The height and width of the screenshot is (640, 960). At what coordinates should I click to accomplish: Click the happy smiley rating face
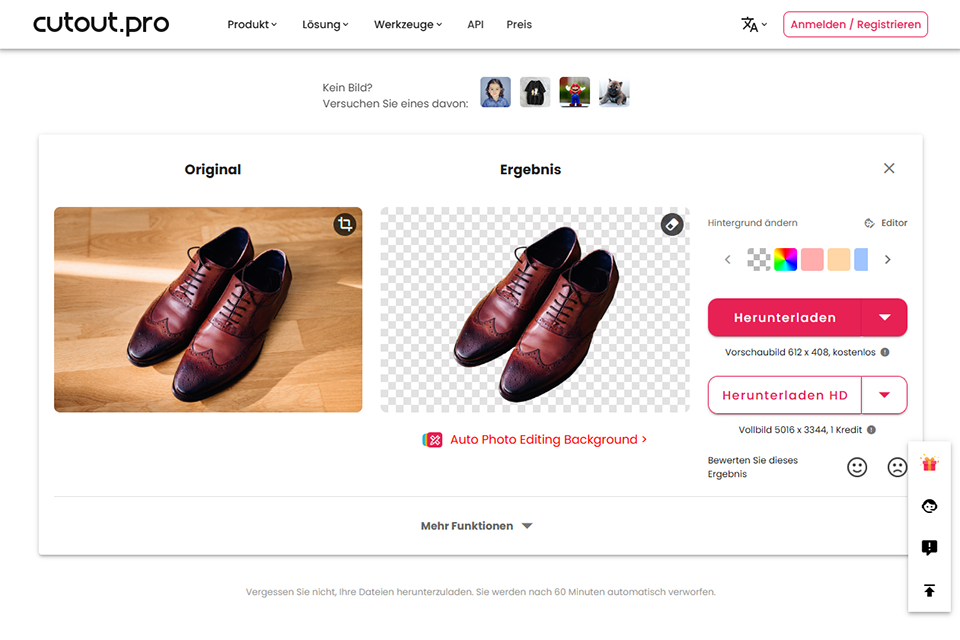(857, 467)
